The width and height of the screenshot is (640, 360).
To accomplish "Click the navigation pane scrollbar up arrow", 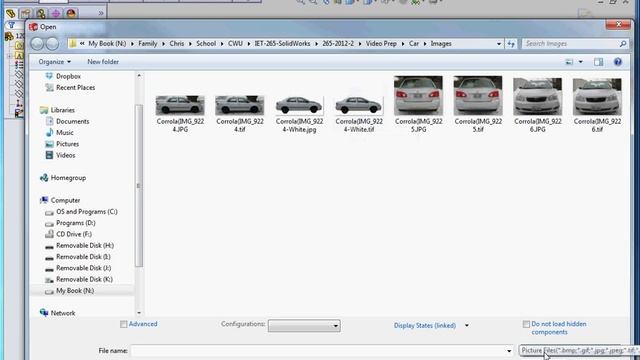I will pyautogui.click(x=139, y=76).
